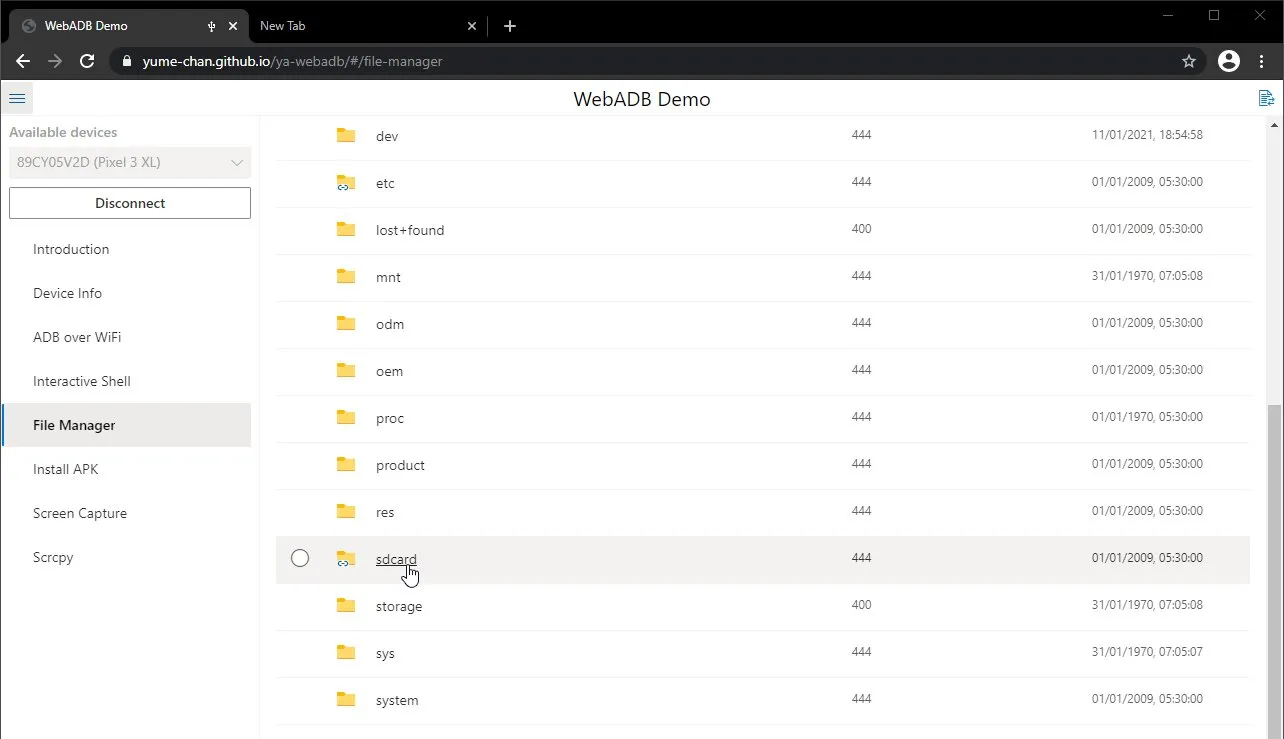Click the site security lock icon
The width and height of the screenshot is (1284, 739).
tap(126, 61)
